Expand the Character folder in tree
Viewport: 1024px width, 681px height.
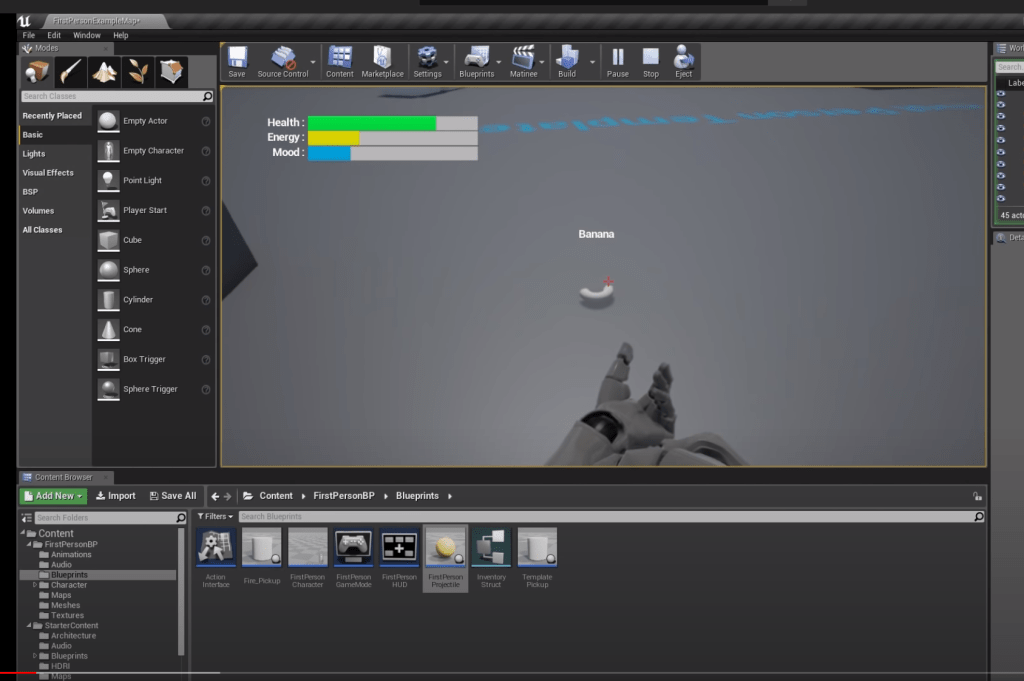click(x=35, y=585)
